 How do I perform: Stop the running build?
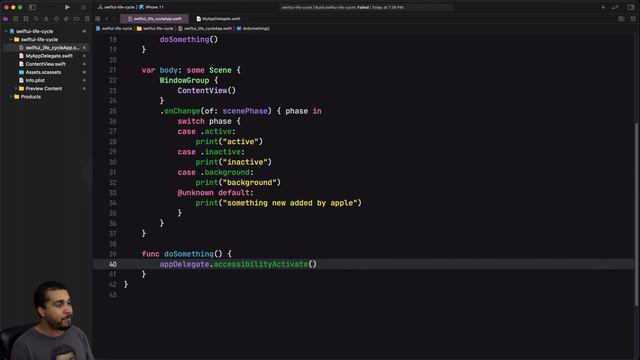pyautogui.click(x=83, y=7)
